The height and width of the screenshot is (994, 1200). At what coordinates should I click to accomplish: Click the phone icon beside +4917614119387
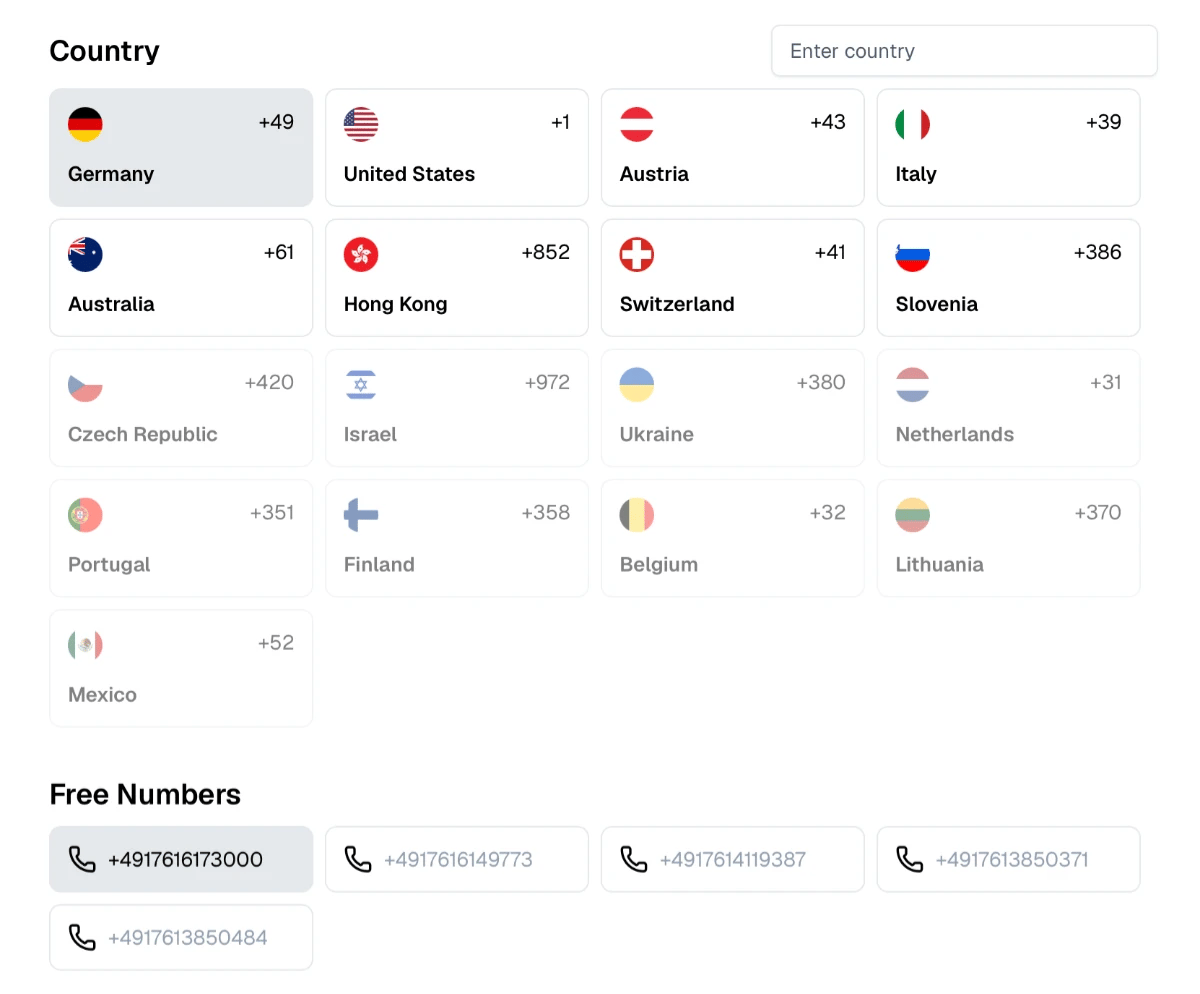coord(634,859)
